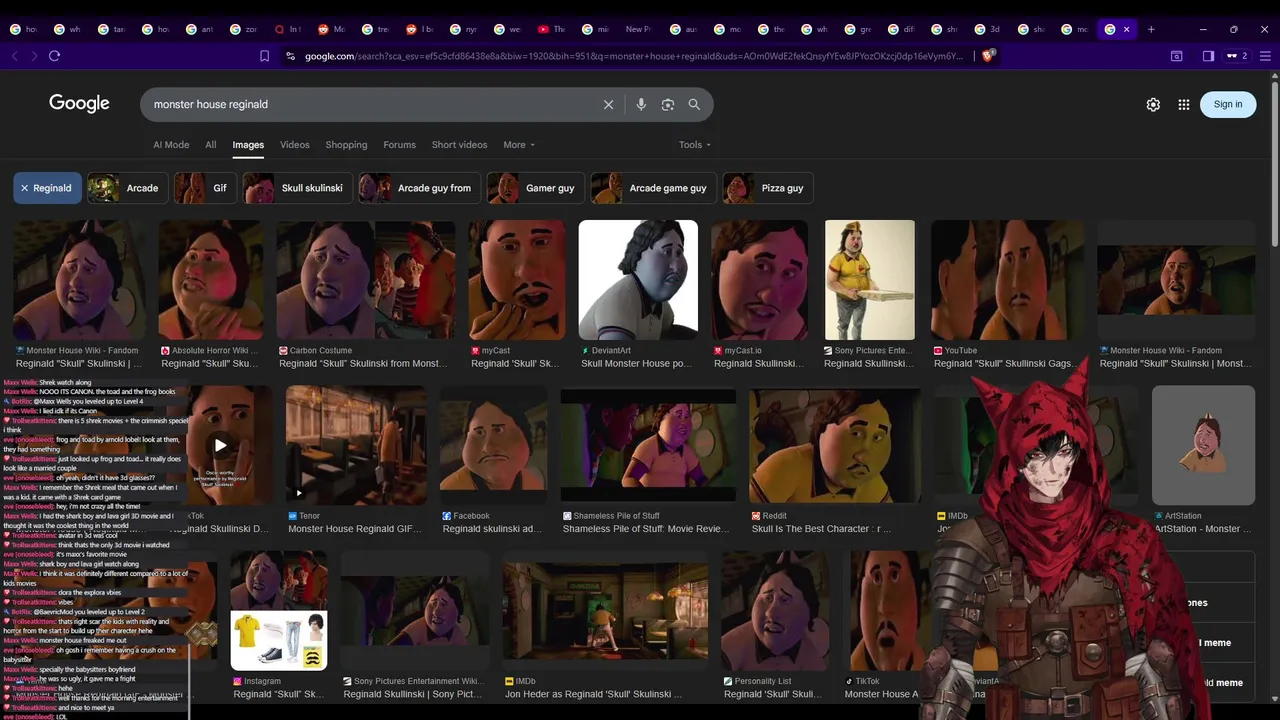The image size is (1280, 720).
Task: Open Shameless Pile of Stuff Movie Review link
Action: pos(646,529)
